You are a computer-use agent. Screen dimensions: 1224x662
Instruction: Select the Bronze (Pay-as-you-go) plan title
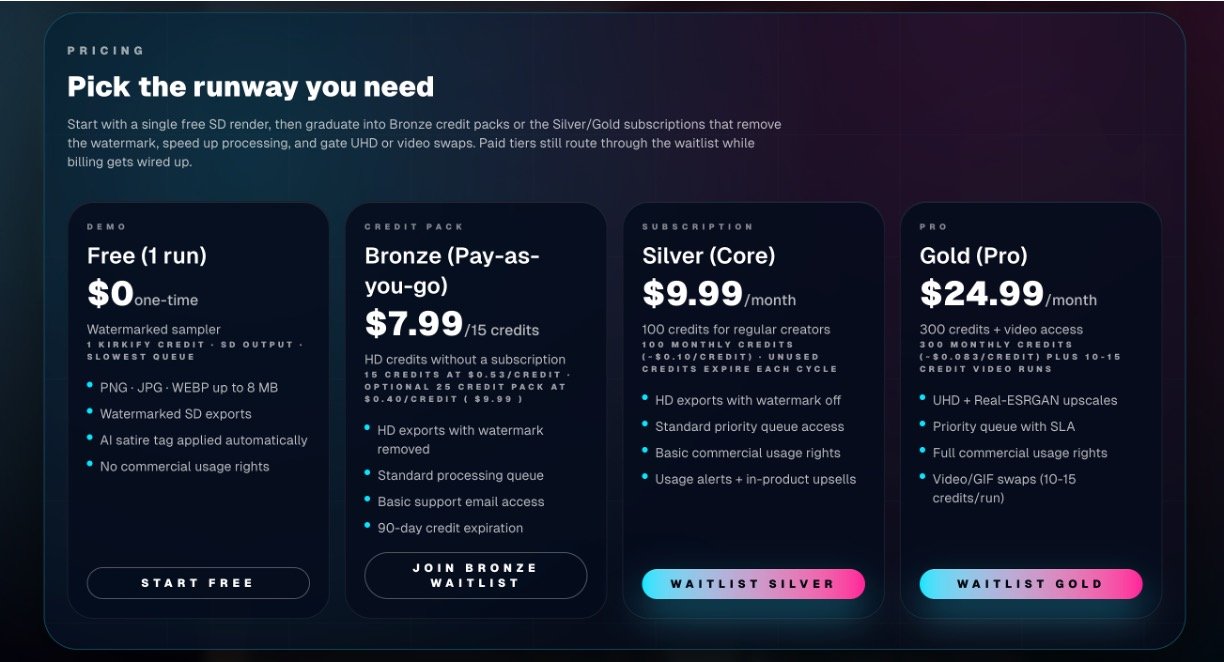[x=451, y=270]
